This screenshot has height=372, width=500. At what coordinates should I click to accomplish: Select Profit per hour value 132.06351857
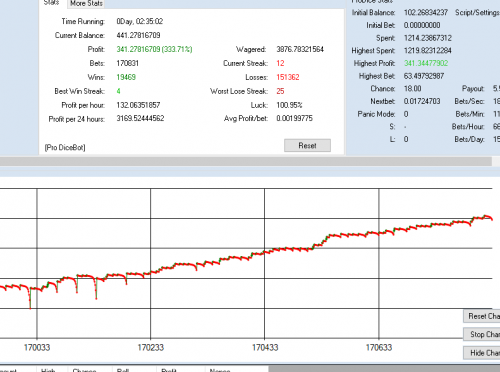[x=138, y=105]
